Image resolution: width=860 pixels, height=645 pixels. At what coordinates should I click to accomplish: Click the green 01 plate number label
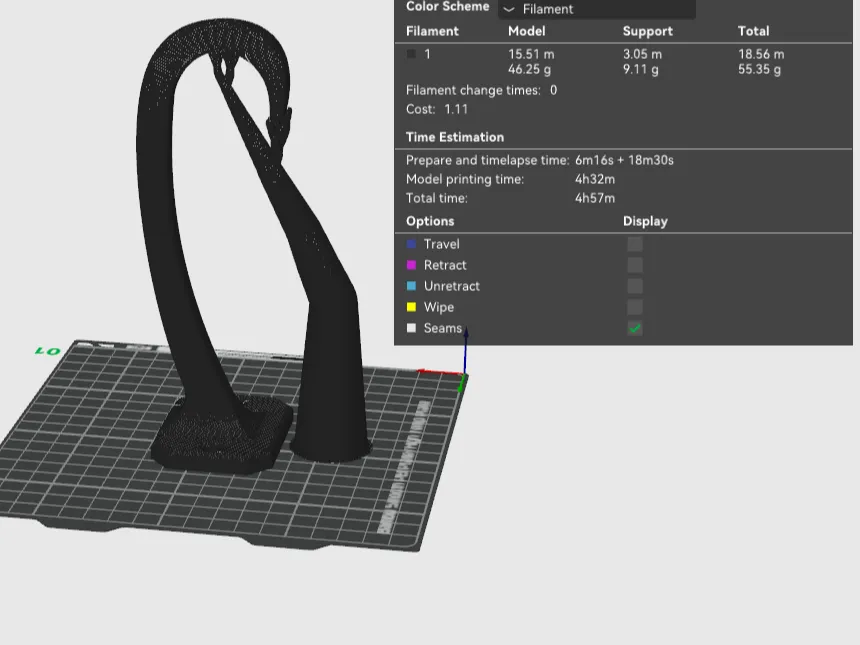(x=48, y=351)
